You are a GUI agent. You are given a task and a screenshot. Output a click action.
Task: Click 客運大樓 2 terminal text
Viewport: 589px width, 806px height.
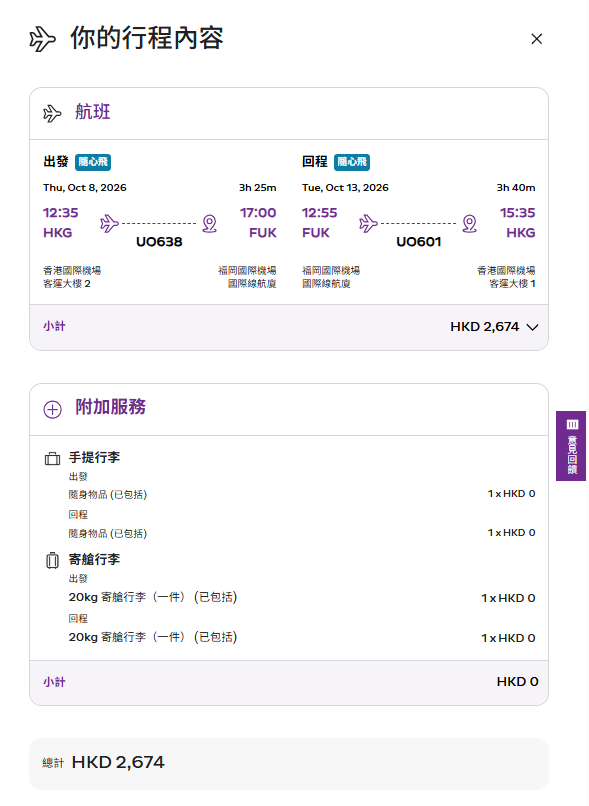tap(67, 284)
